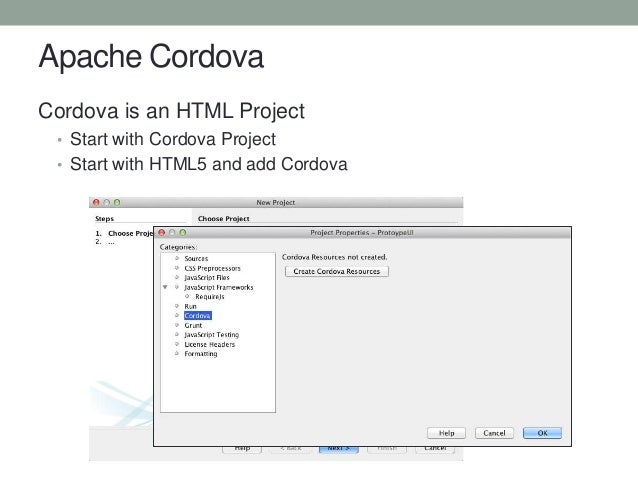
Task: Close the New Project window
Action: pos(96,202)
